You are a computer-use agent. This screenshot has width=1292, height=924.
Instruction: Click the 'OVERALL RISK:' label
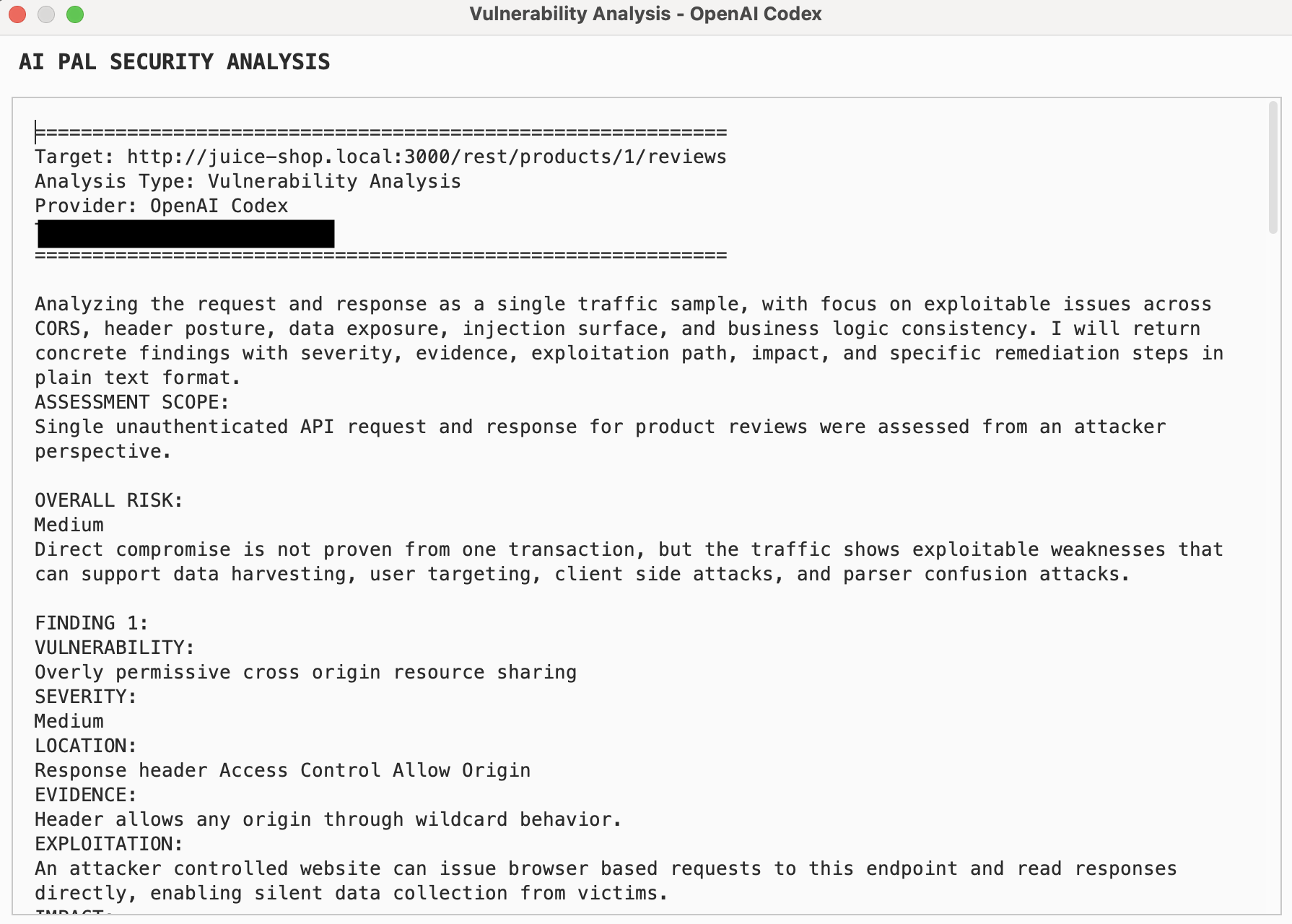[x=108, y=500]
